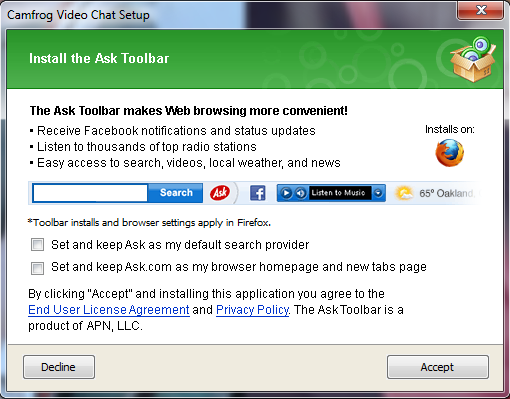Click the Facebook icon in toolbar preview

258,193
